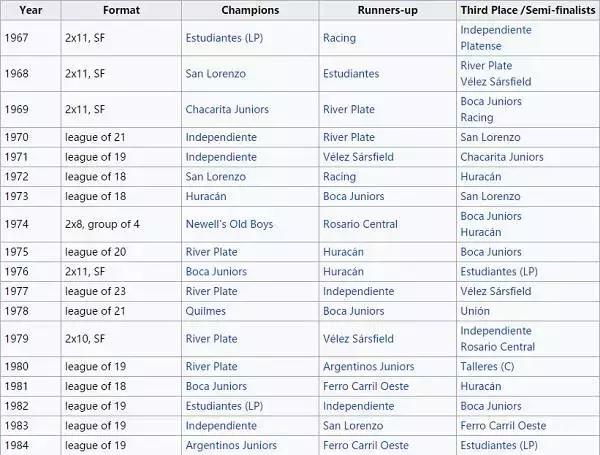Click 1981 runners-up Ferro Carril Oeste link
This screenshot has width=600, height=455.
pos(366,386)
